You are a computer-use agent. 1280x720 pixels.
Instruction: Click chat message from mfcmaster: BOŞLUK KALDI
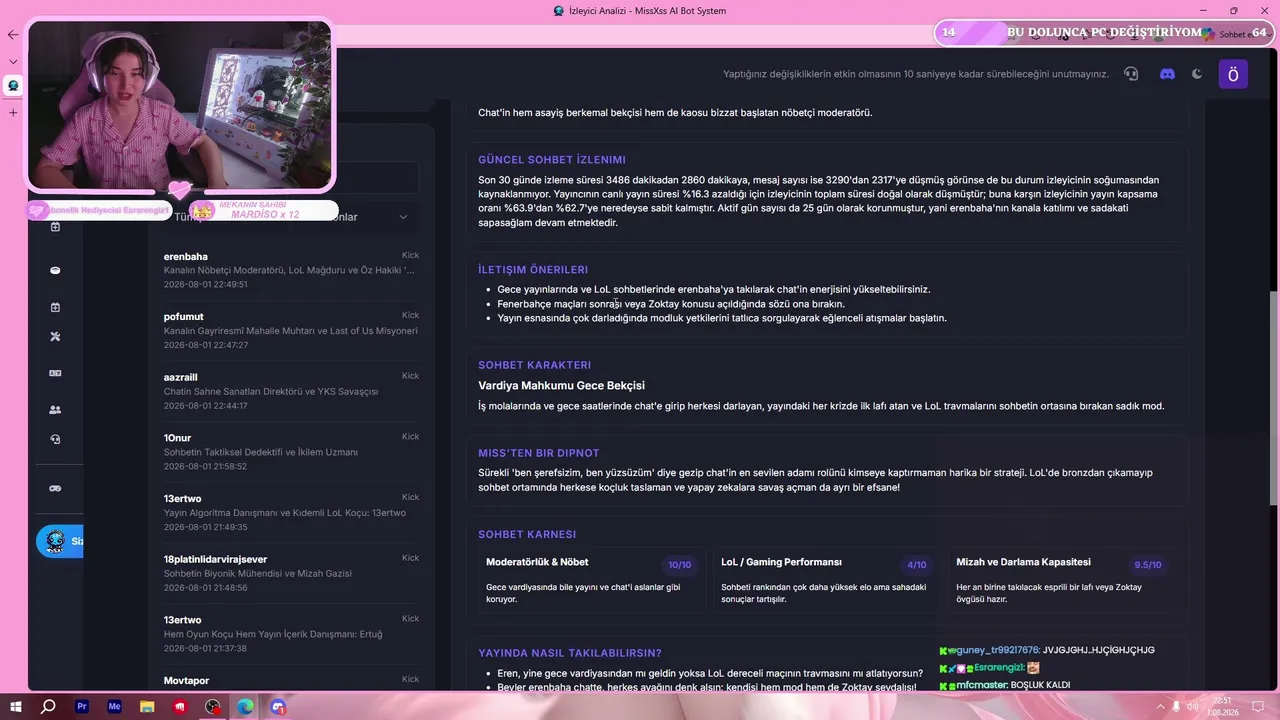[1005, 685]
